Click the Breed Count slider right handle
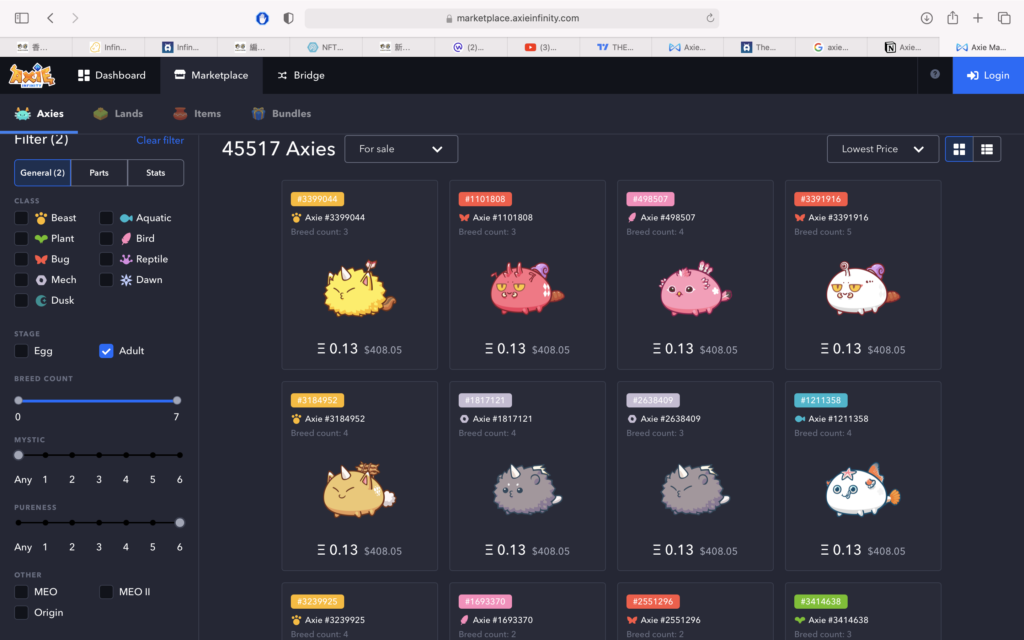This screenshot has width=1024, height=640. pos(177,400)
